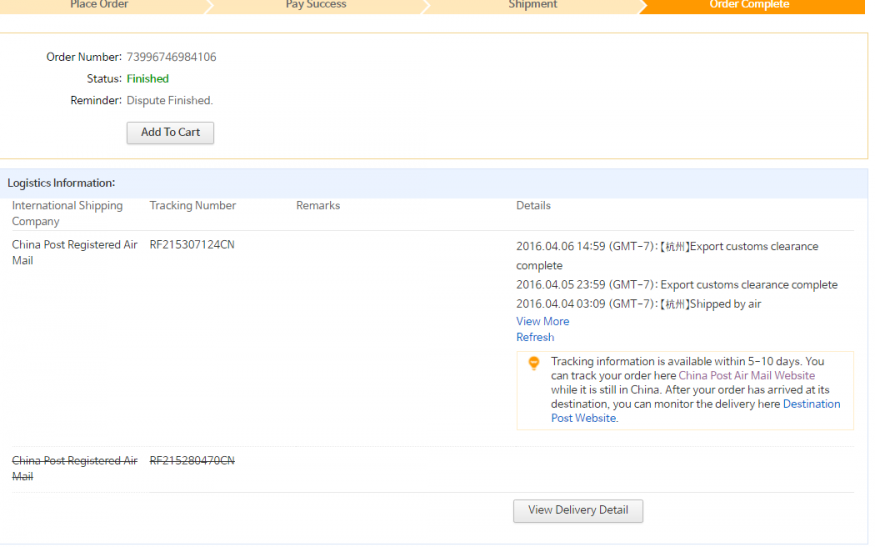Click the Remarks column header
This screenshot has height=547, width=875.
coord(318,206)
